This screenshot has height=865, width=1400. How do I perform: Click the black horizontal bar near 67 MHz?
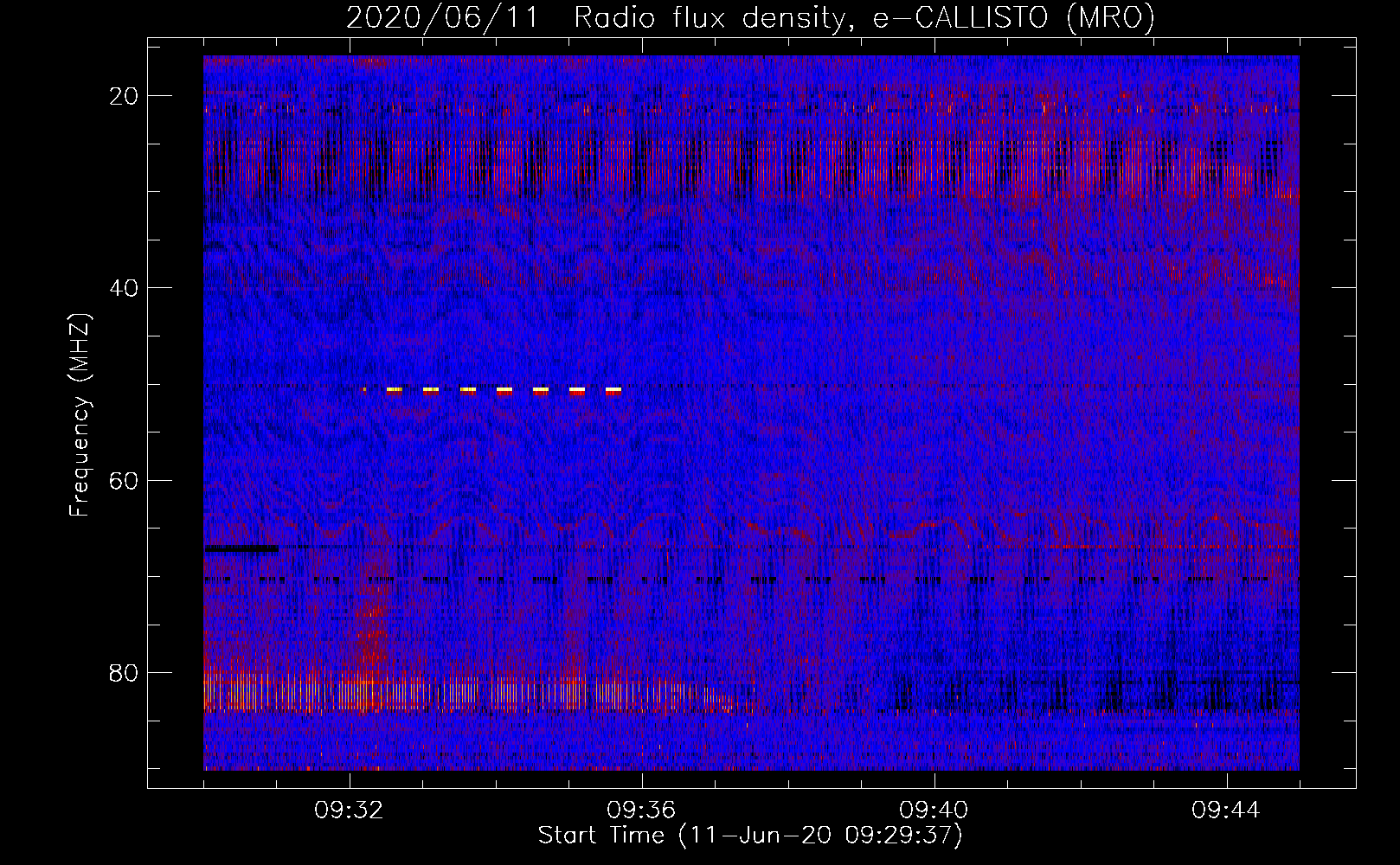(x=241, y=548)
